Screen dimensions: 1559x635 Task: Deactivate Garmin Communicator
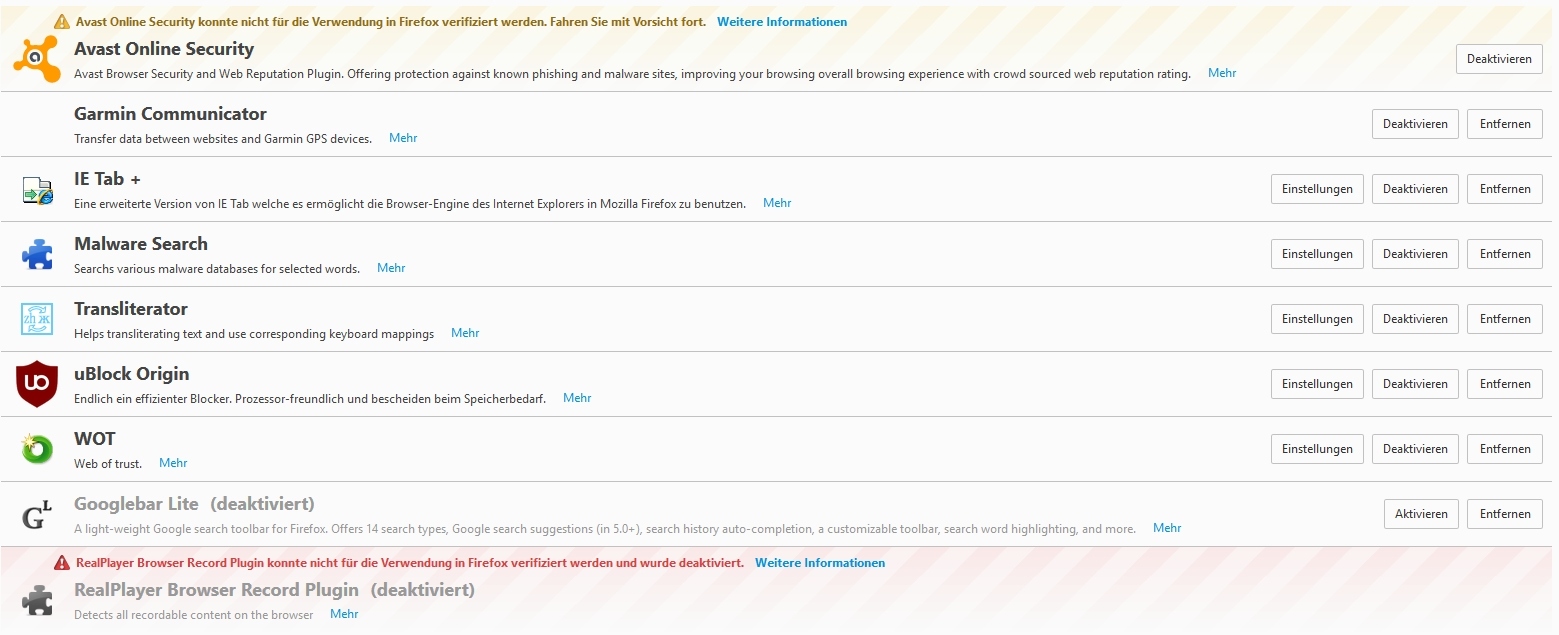(1415, 124)
